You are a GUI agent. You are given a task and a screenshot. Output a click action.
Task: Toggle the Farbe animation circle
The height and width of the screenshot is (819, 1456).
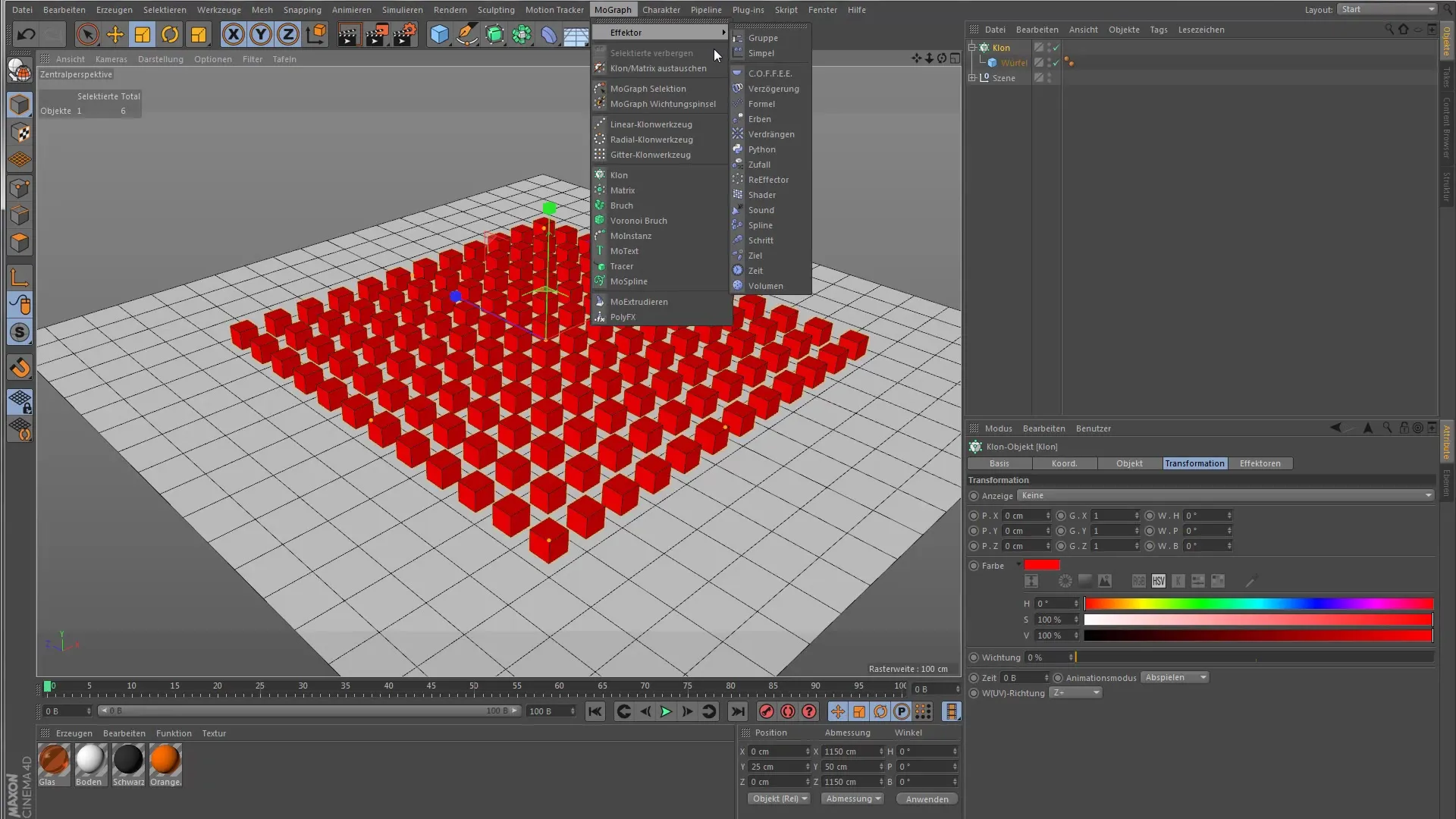[974, 566]
